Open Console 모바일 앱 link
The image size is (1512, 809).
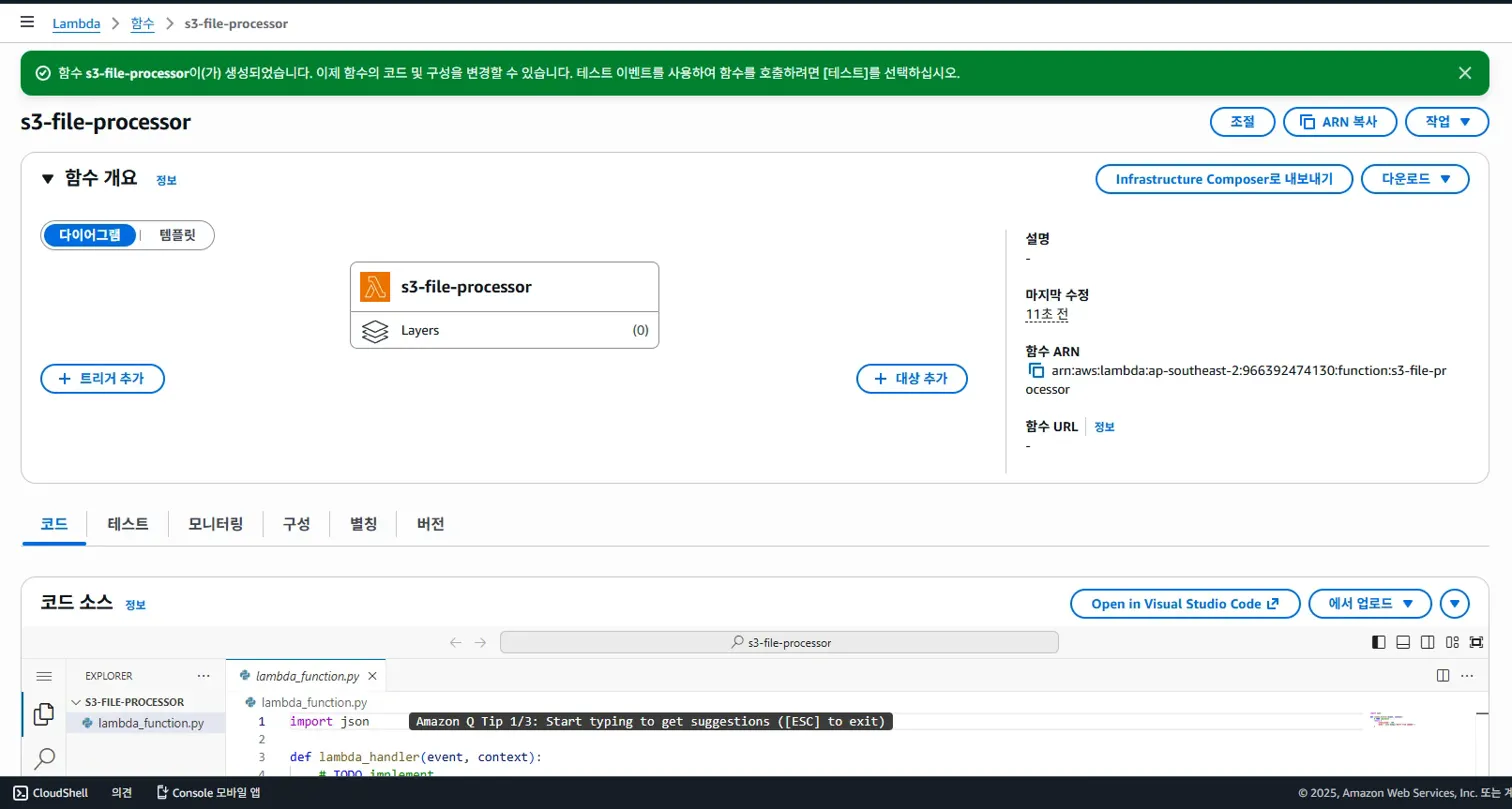(x=208, y=792)
